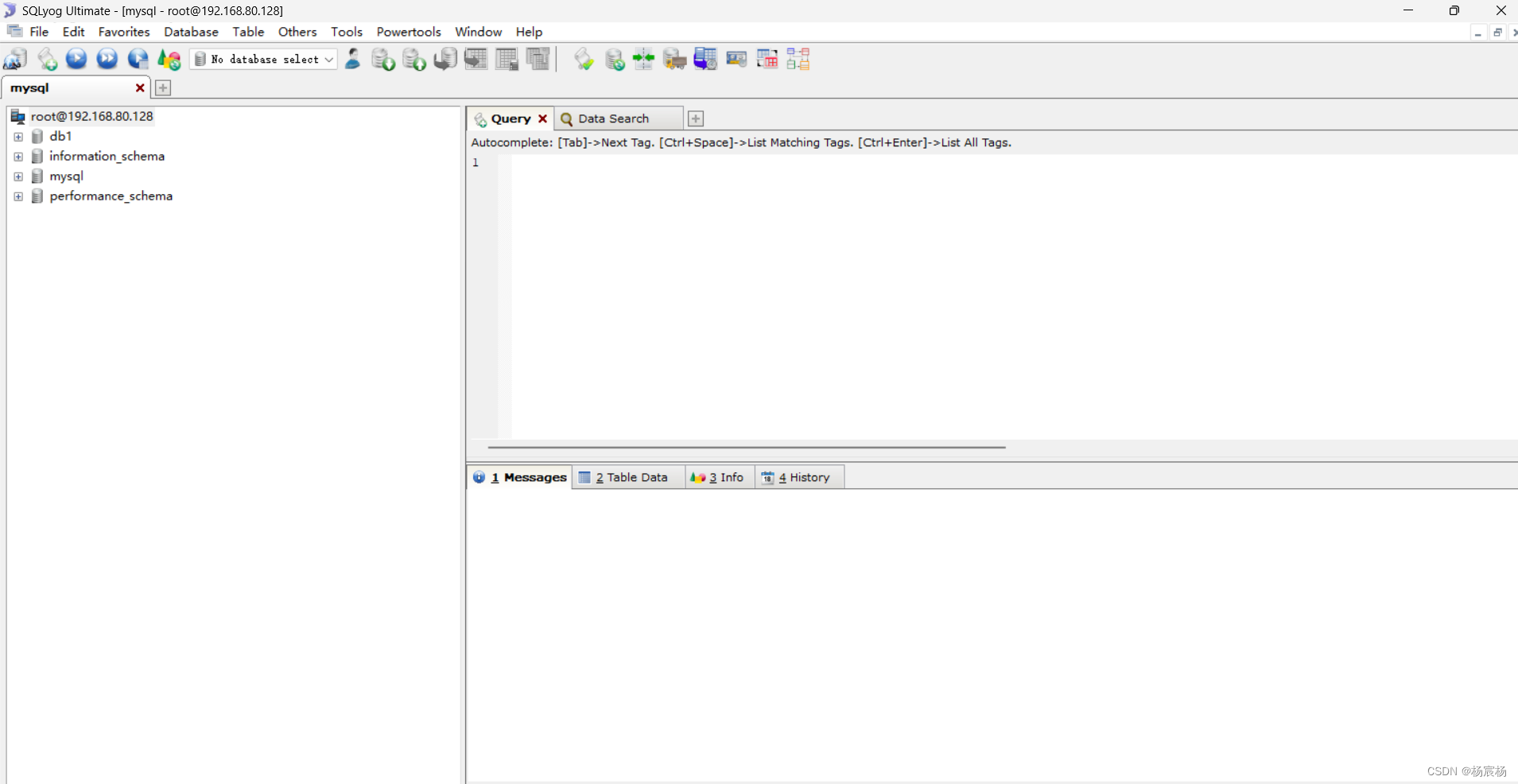Open Database Synchronization Wizard icon
The width and height of the screenshot is (1518, 784).
[x=615, y=59]
